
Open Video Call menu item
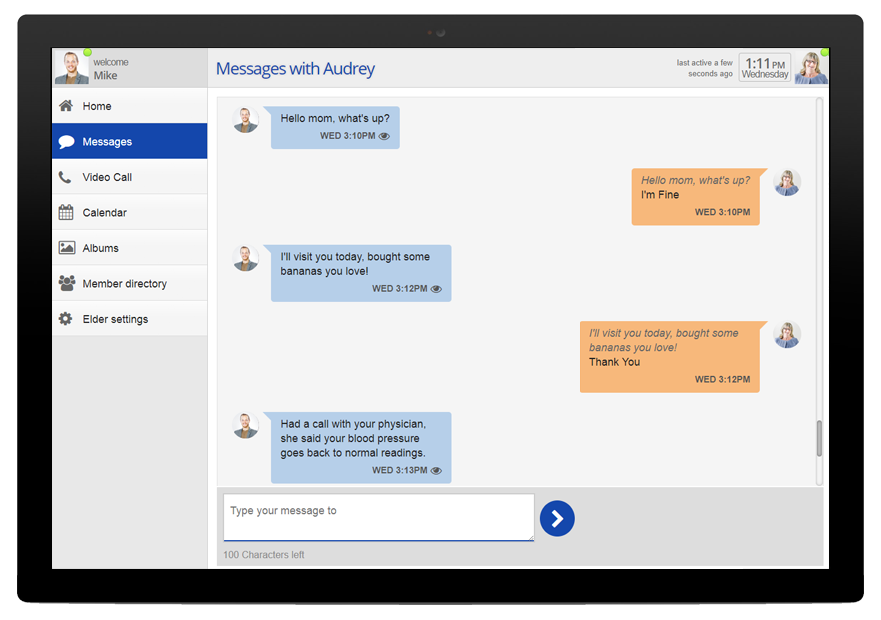(x=130, y=177)
